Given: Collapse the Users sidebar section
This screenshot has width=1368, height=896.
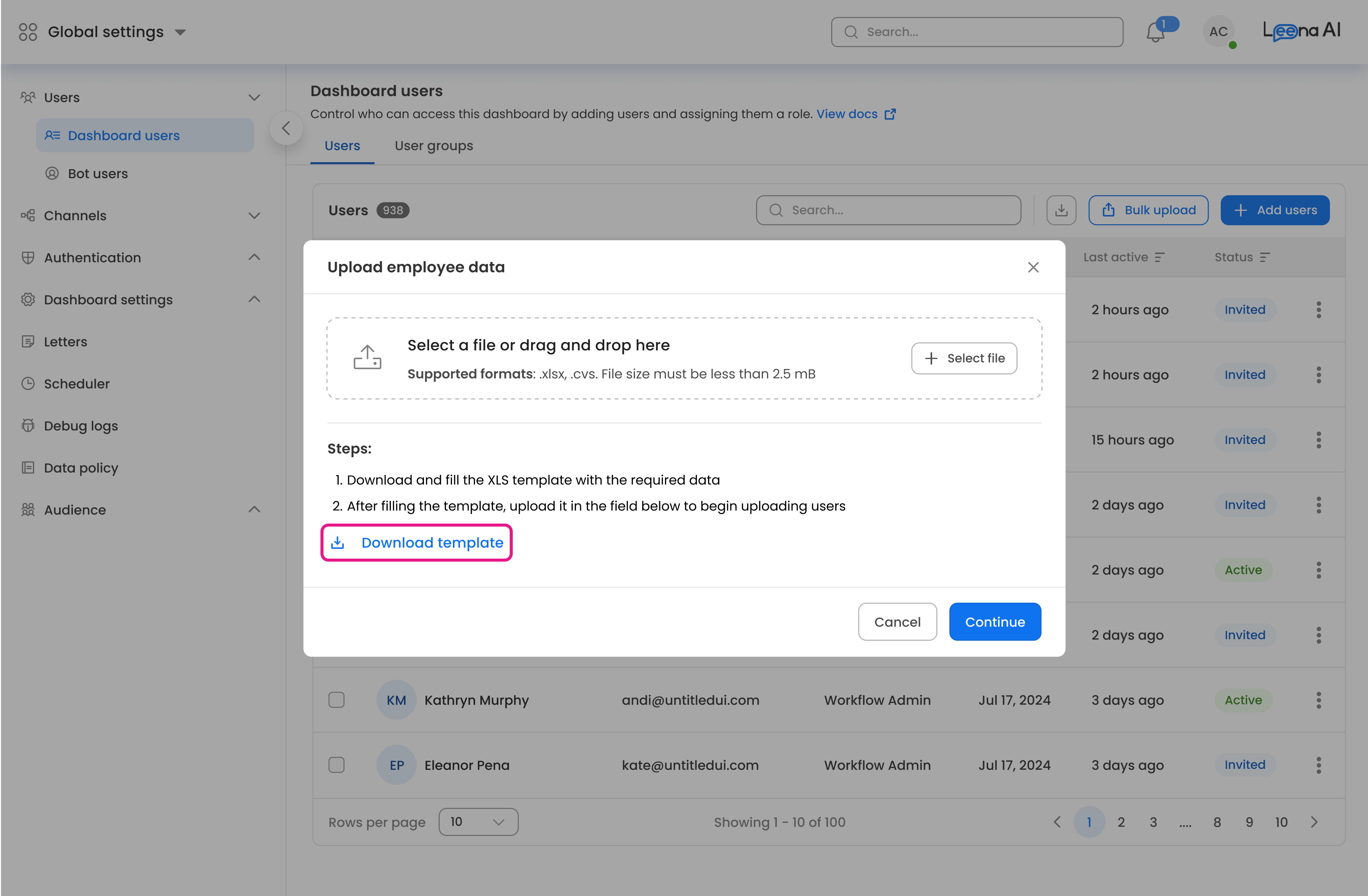Looking at the screenshot, I should pyautogui.click(x=255, y=98).
